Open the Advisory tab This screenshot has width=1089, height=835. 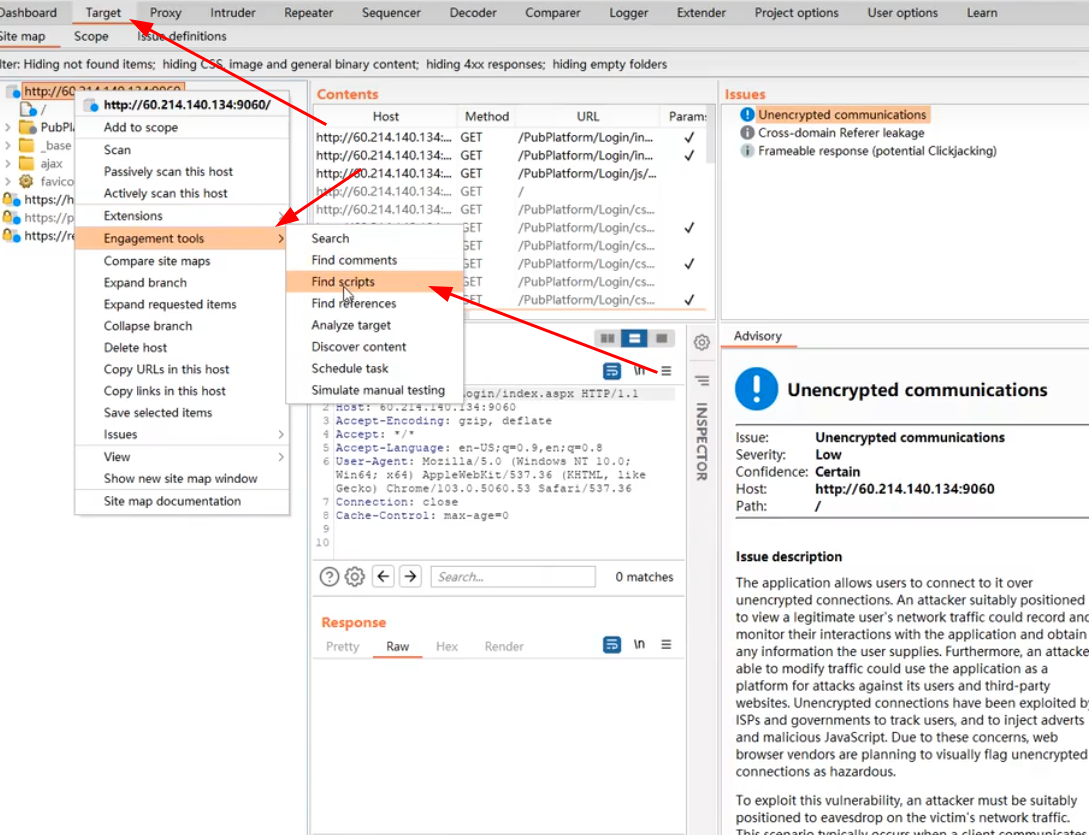click(x=758, y=336)
